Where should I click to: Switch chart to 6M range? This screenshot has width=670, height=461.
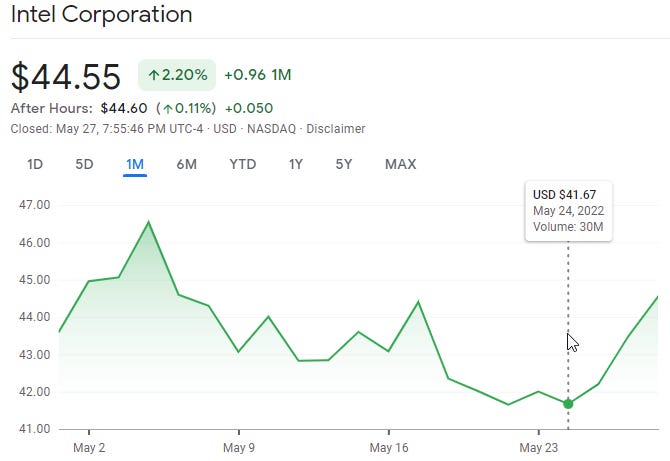click(187, 164)
